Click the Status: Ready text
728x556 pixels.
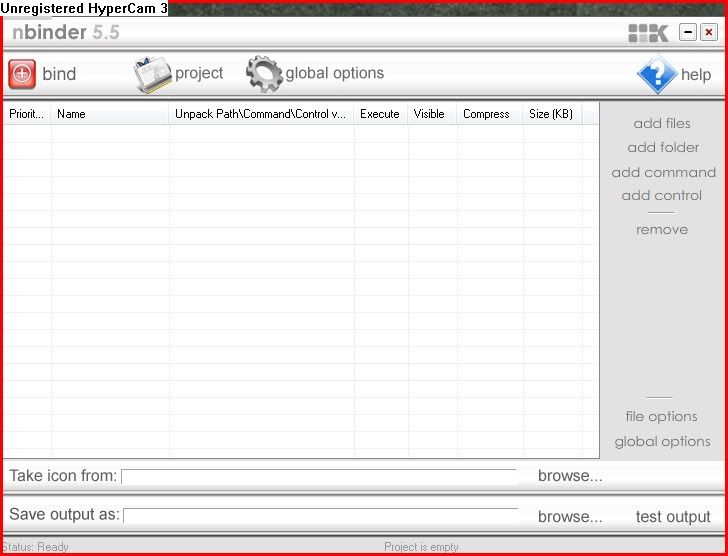[x=35, y=547]
